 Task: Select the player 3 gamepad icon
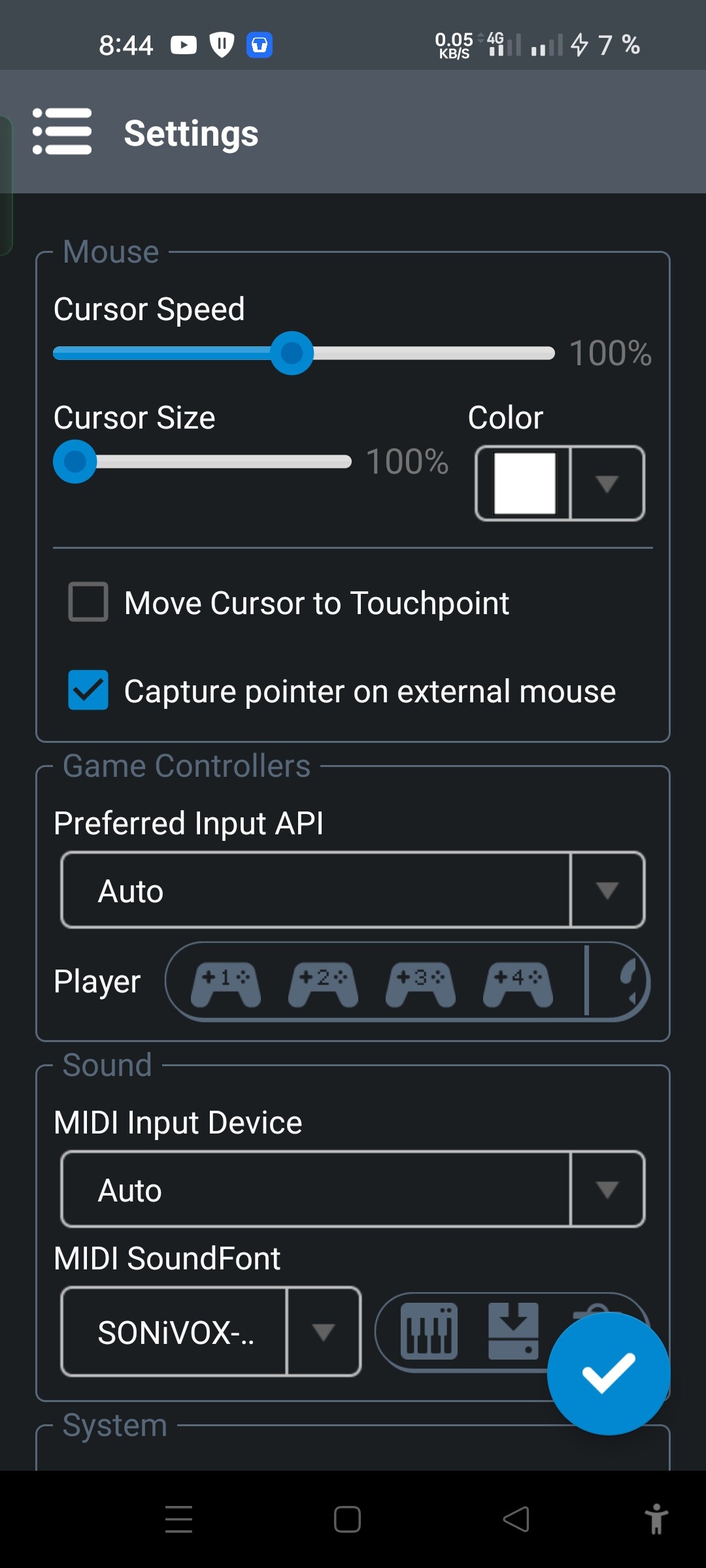coord(420,983)
